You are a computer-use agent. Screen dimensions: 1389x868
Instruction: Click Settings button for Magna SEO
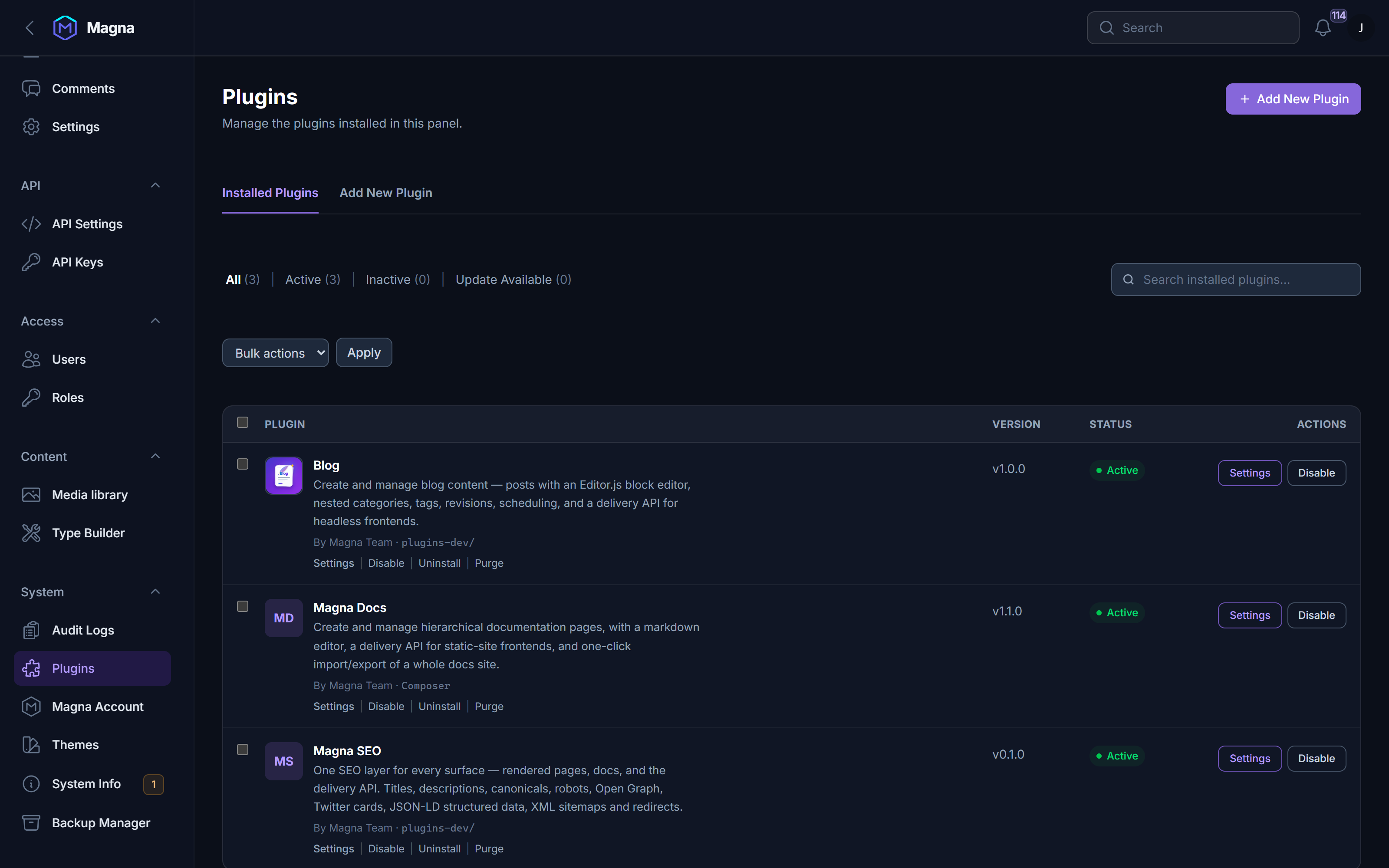(1250, 758)
